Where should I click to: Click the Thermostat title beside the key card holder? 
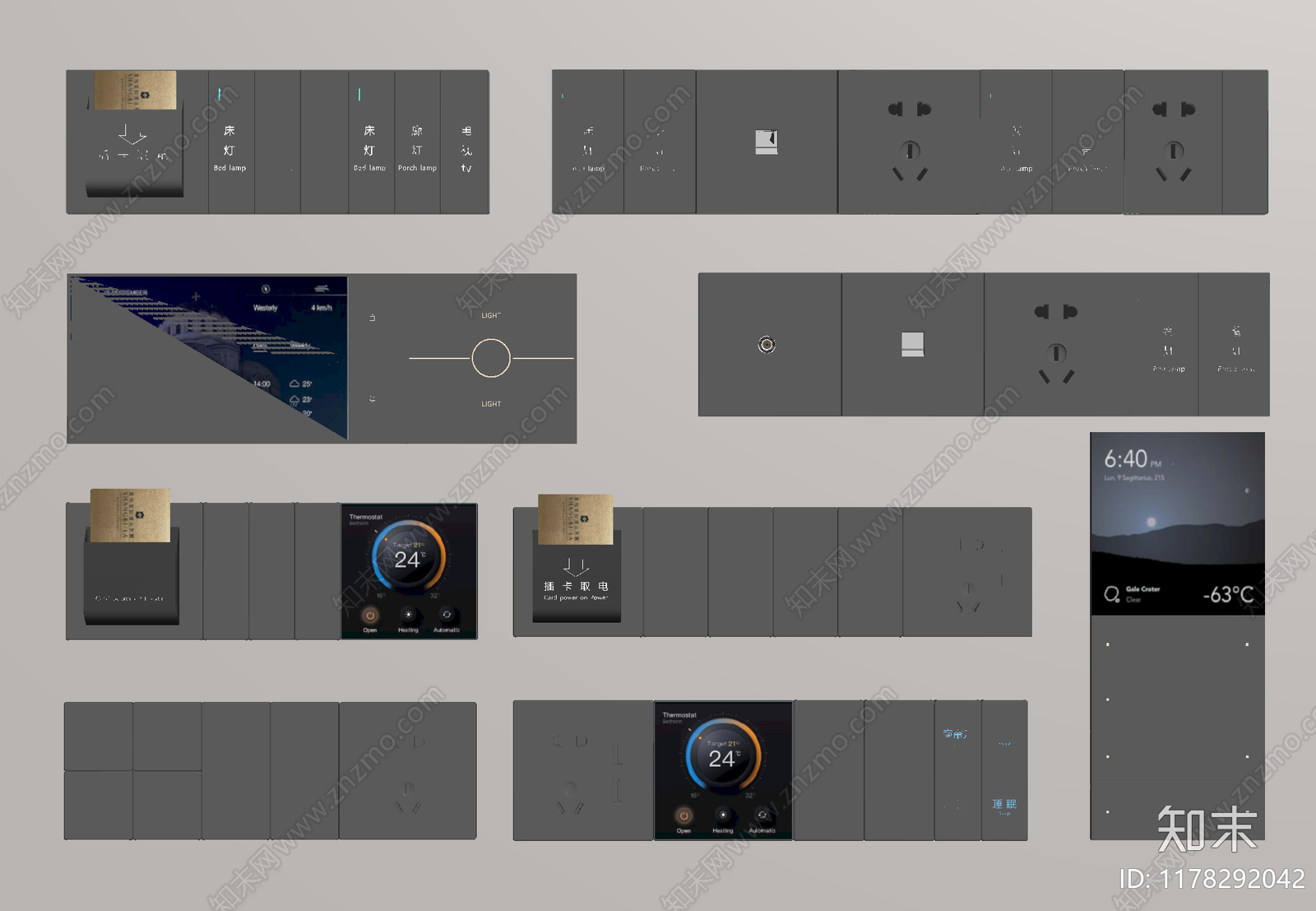[366, 517]
